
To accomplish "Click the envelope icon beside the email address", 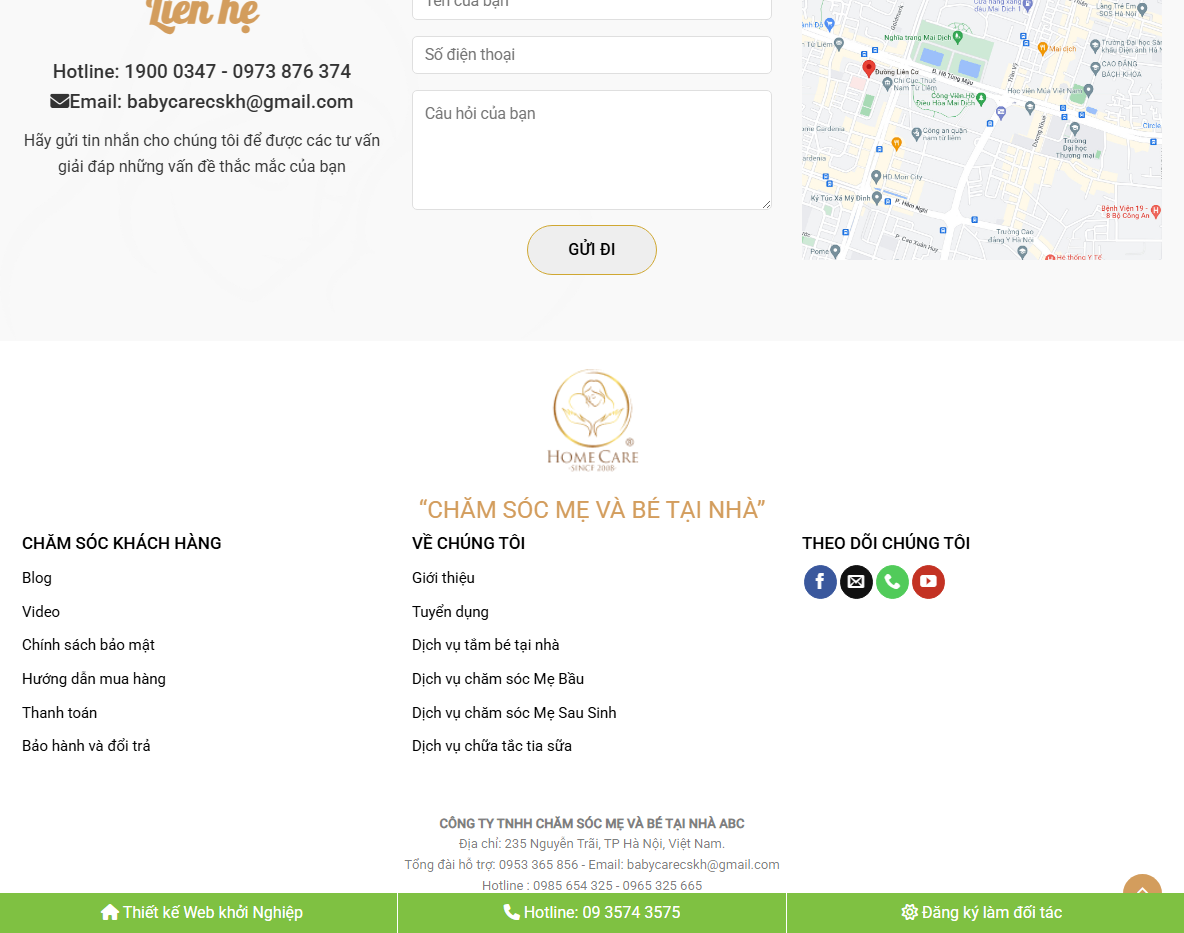I will tap(59, 101).
